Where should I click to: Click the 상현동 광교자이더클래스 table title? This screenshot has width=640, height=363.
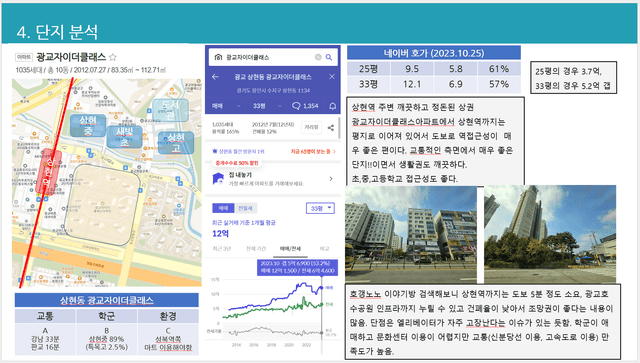point(107,300)
